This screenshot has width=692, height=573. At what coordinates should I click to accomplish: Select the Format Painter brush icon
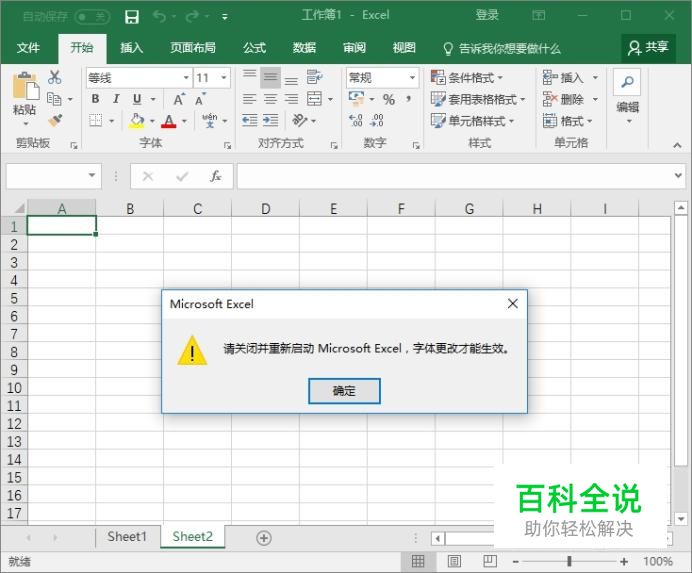(x=55, y=120)
